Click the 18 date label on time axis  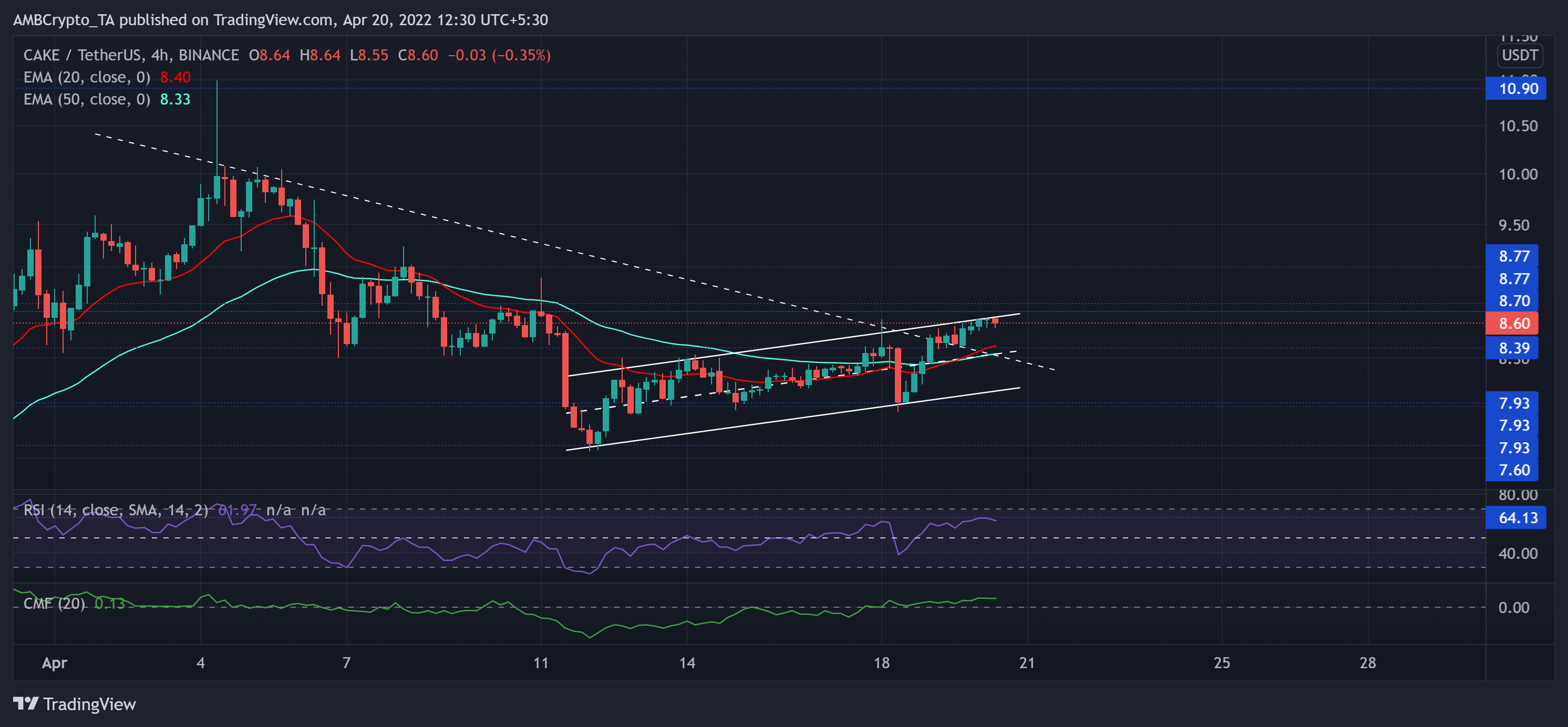[x=881, y=662]
